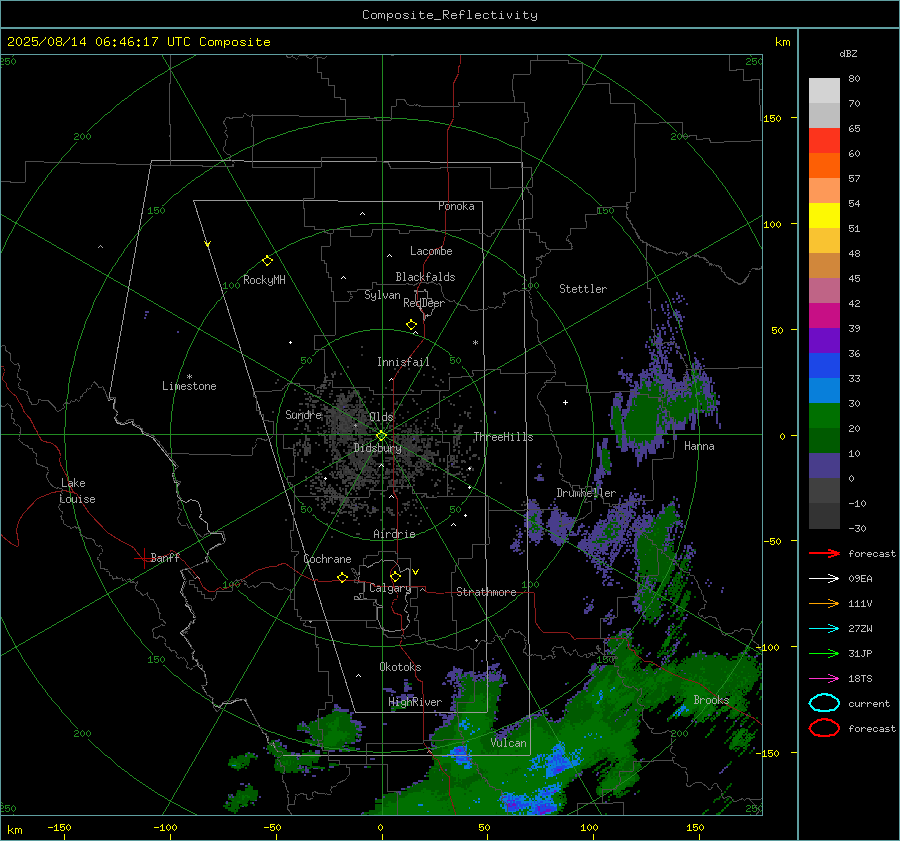The width and height of the screenshot is (900, 841).
Task: Click the Sylvan city label
Action: [x=382, y=295]
